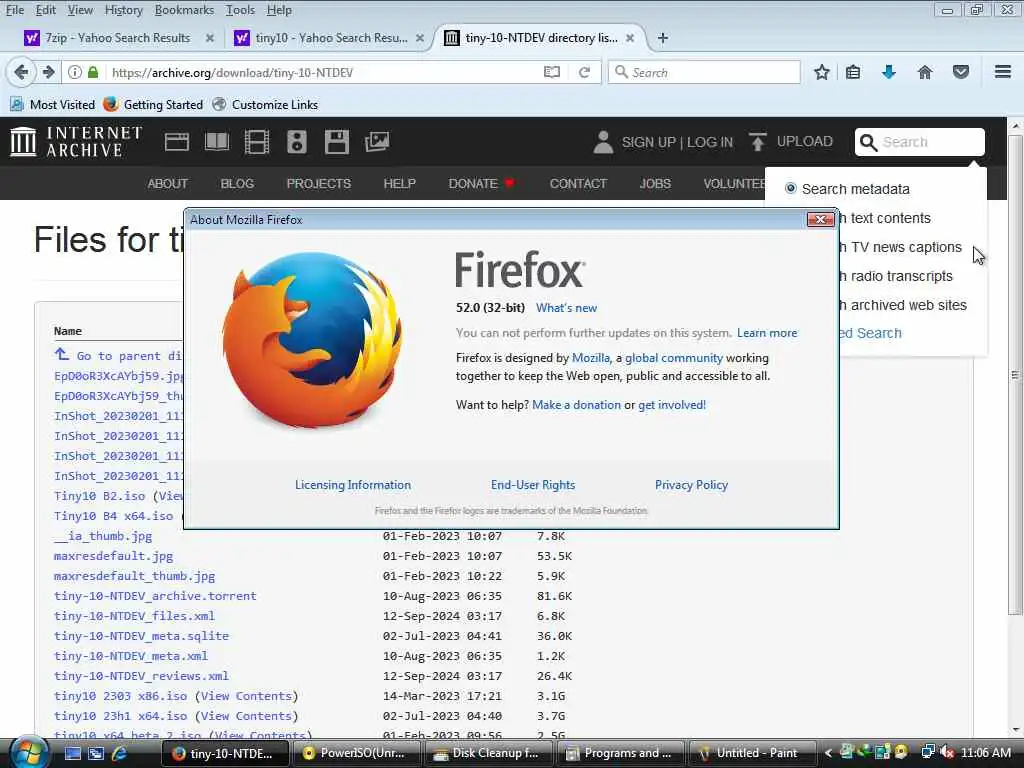Viewport: 1024px width, 768px height.
Task: Show bookmarks list icon in toolbar
Action: [x=853, y=72]
